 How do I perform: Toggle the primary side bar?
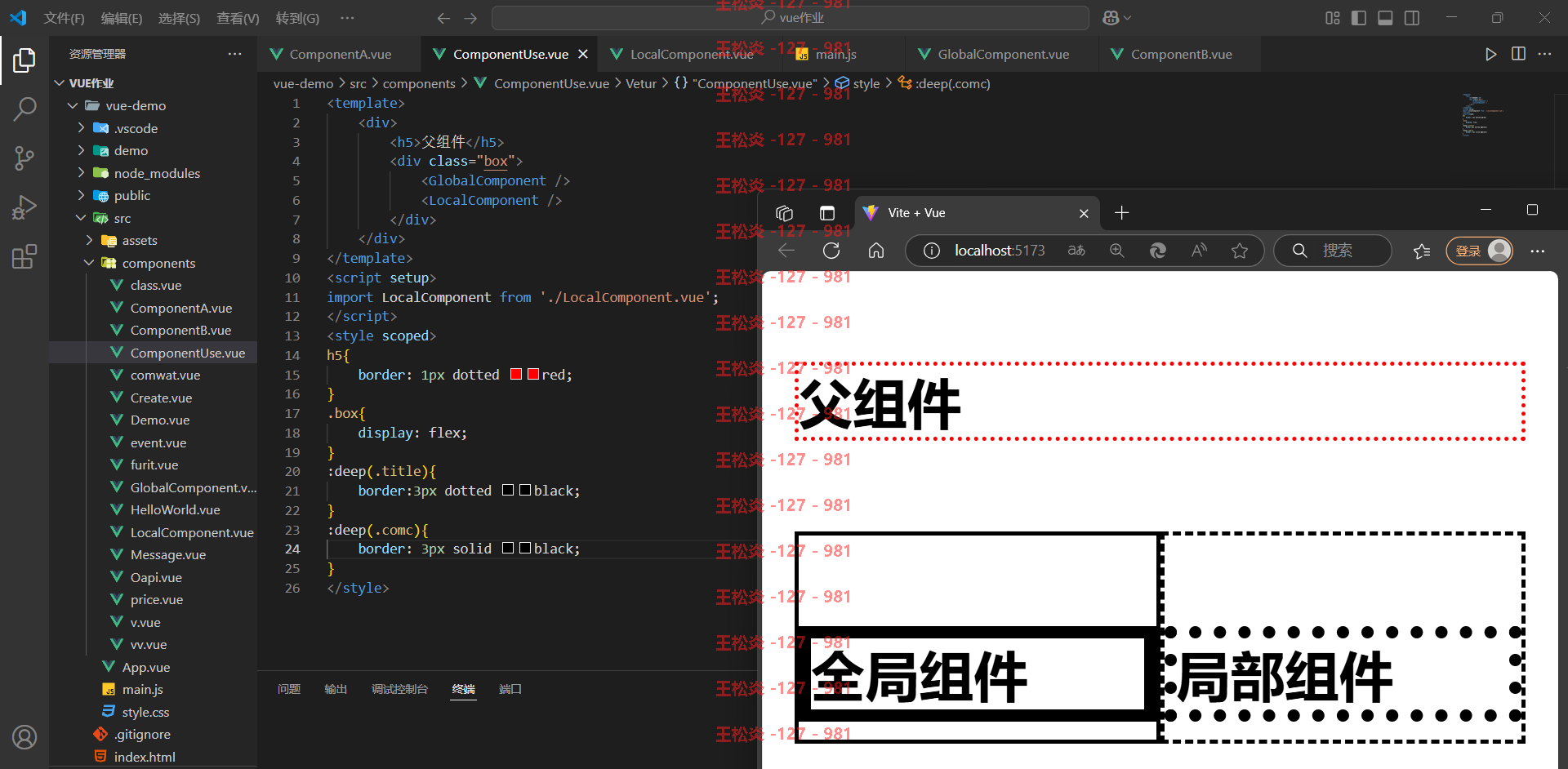(x=1359, y=18)
